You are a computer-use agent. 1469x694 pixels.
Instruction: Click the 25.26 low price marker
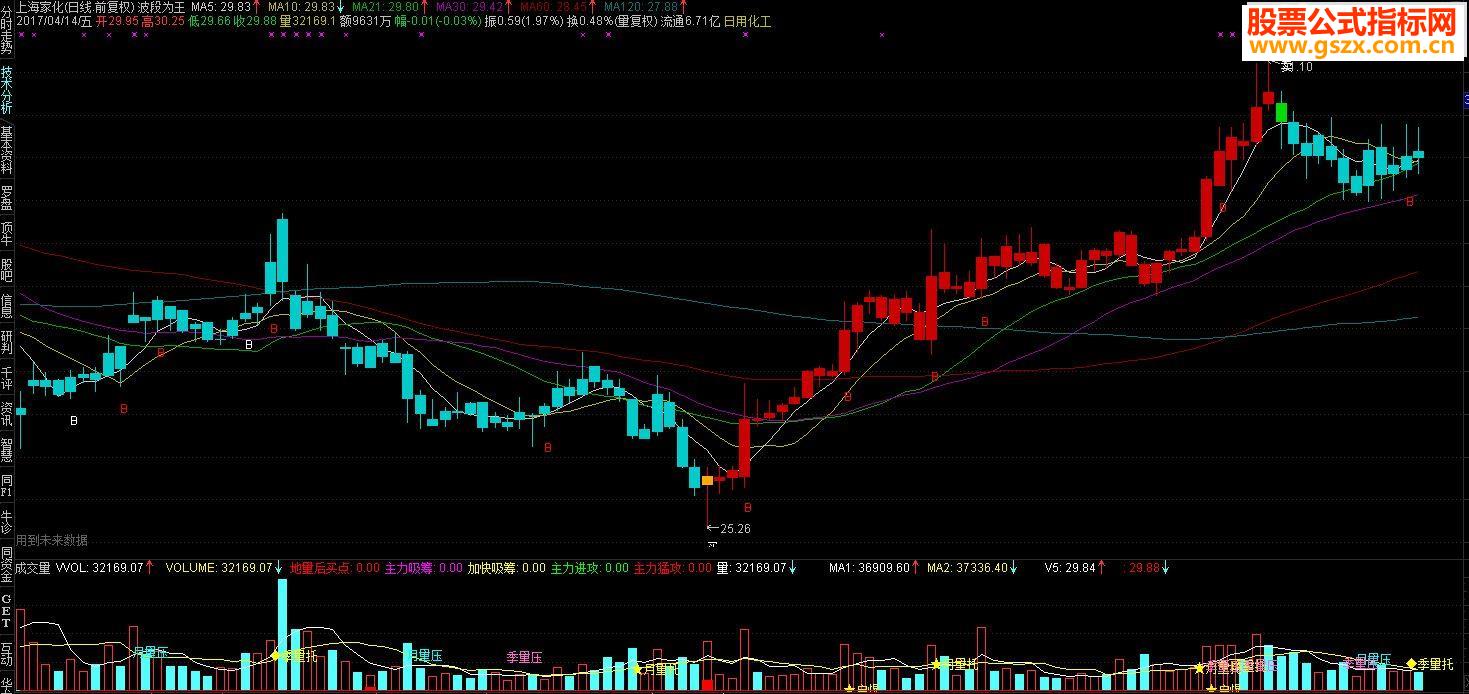728,528
